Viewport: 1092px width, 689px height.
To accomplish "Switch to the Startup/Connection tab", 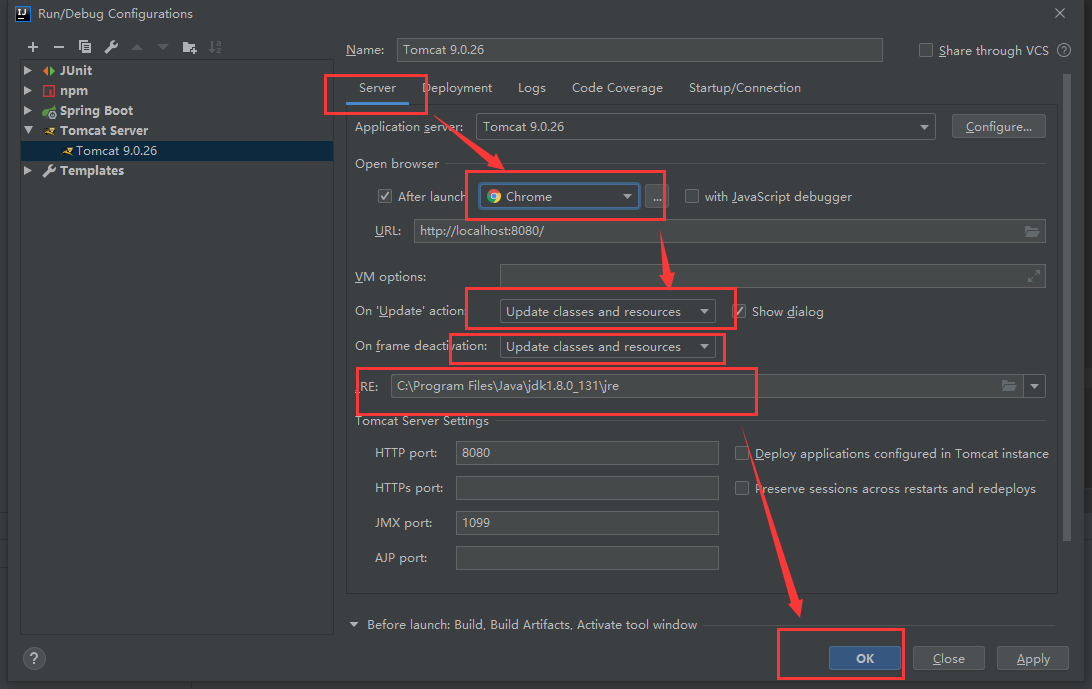I will [744, 88].
